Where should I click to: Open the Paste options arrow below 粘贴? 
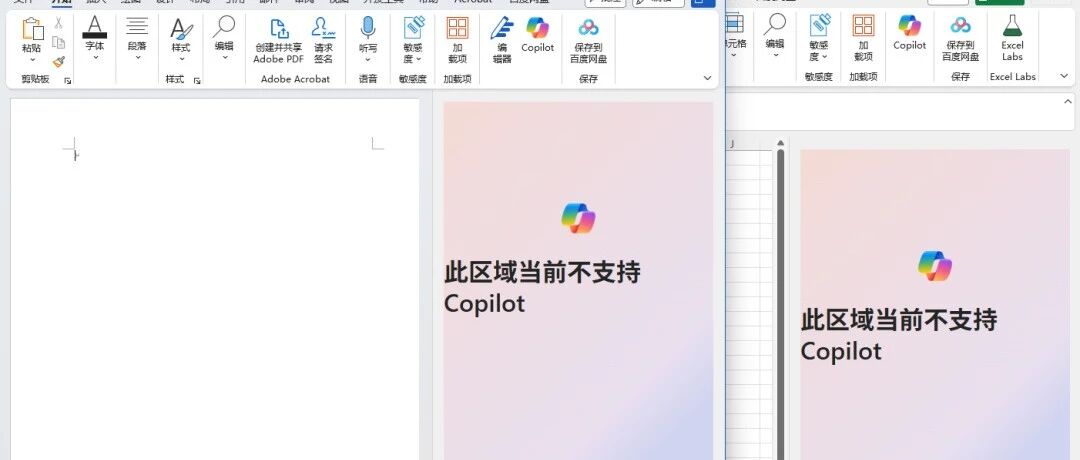[x=32, y=59]
